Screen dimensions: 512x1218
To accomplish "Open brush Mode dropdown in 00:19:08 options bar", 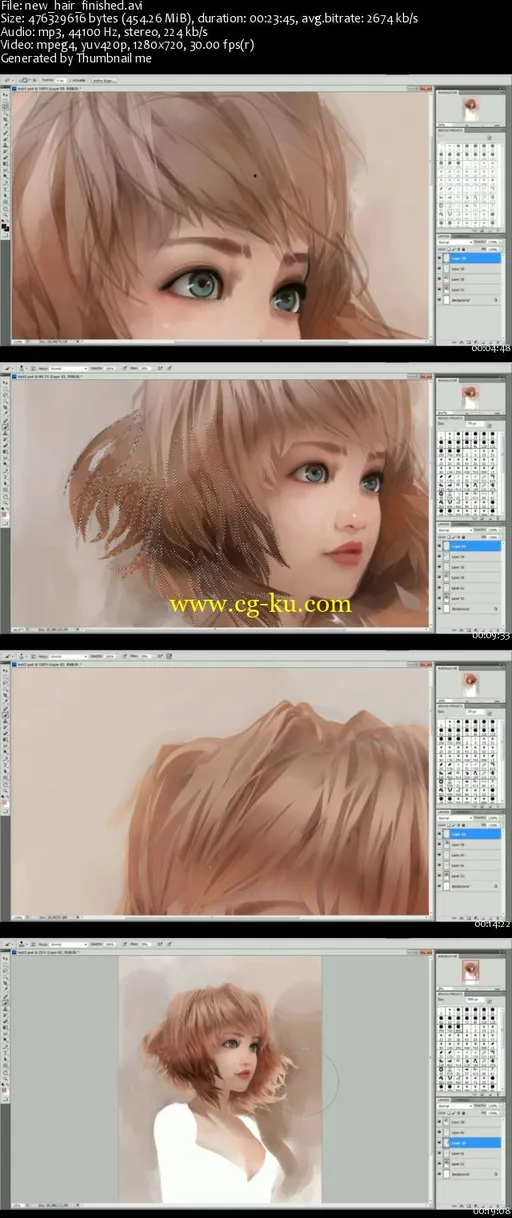I will coord(69,944).
